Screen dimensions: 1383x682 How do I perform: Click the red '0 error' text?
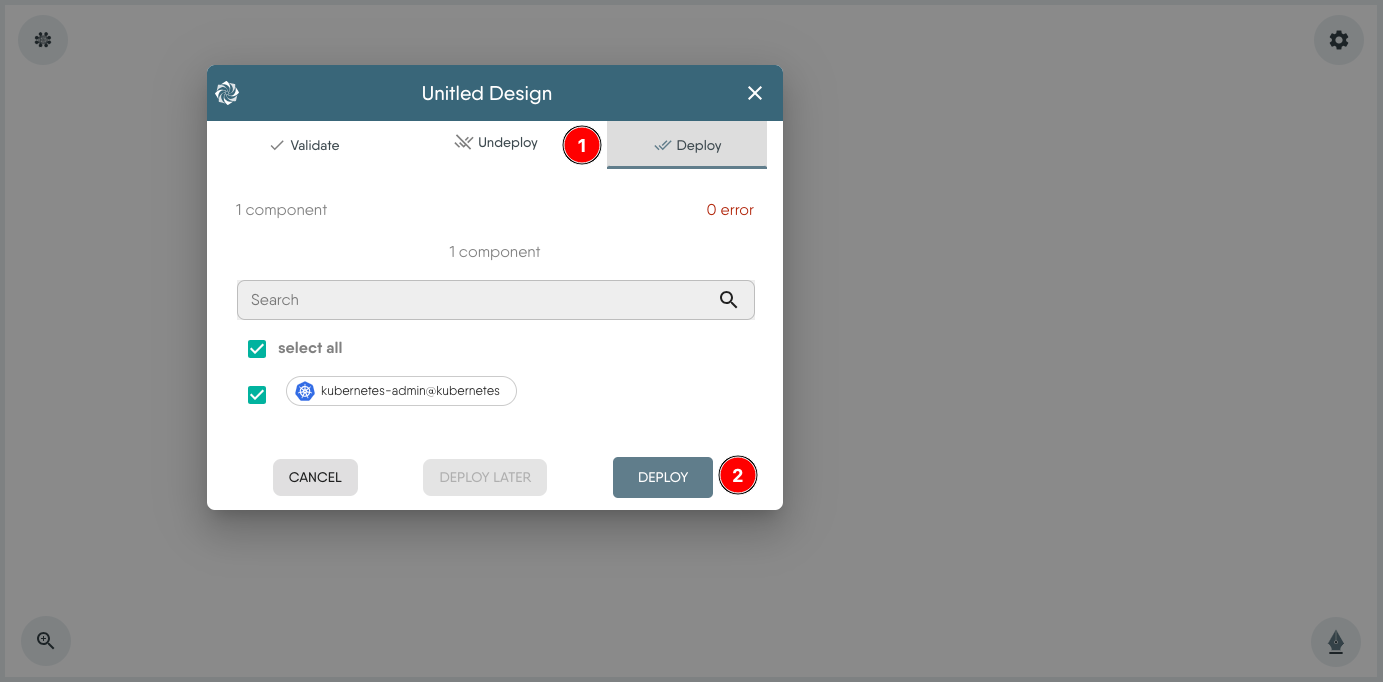coord(729,210)
